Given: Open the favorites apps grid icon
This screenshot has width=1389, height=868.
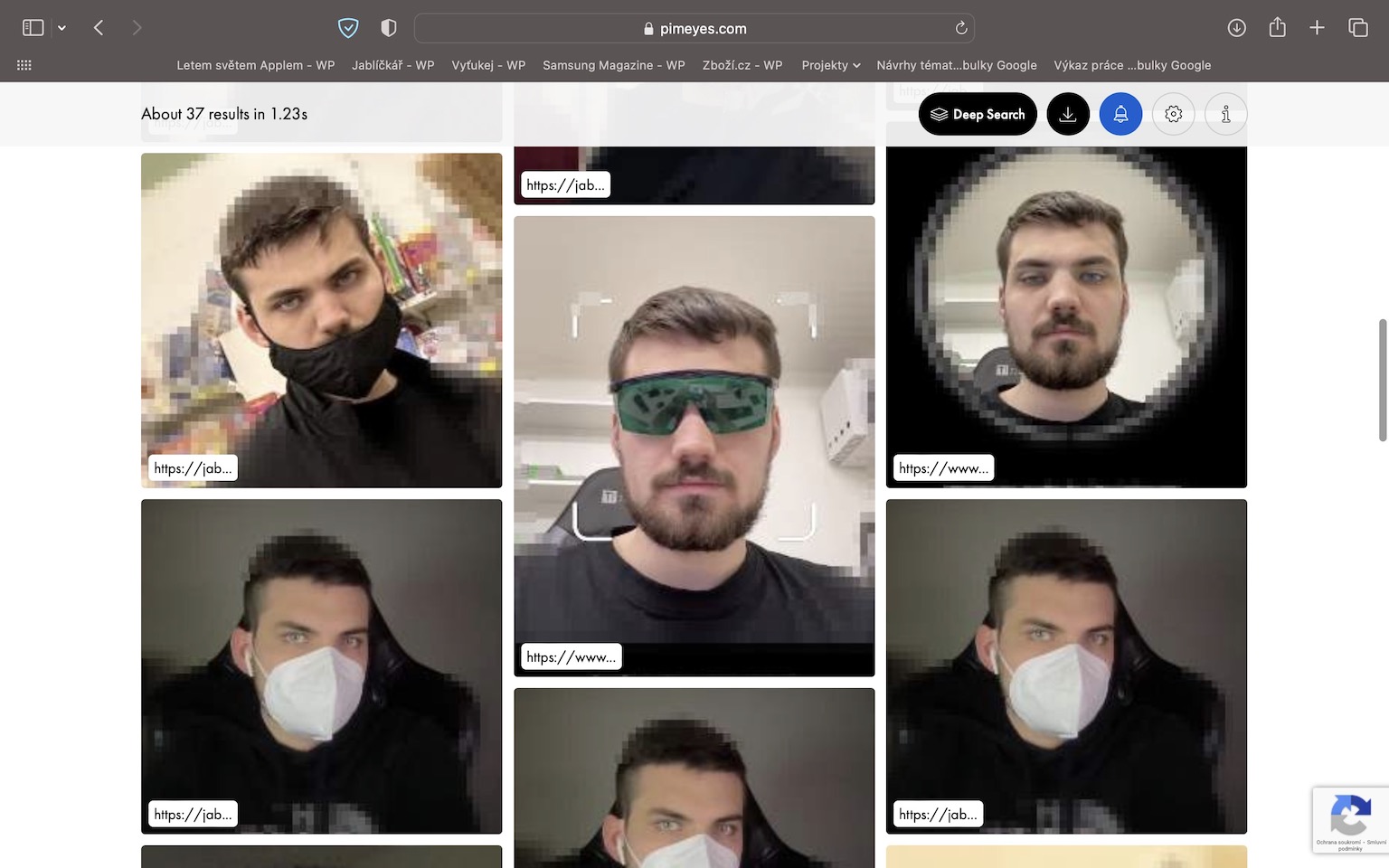Looking at the screenshot, I should (24, 65).
